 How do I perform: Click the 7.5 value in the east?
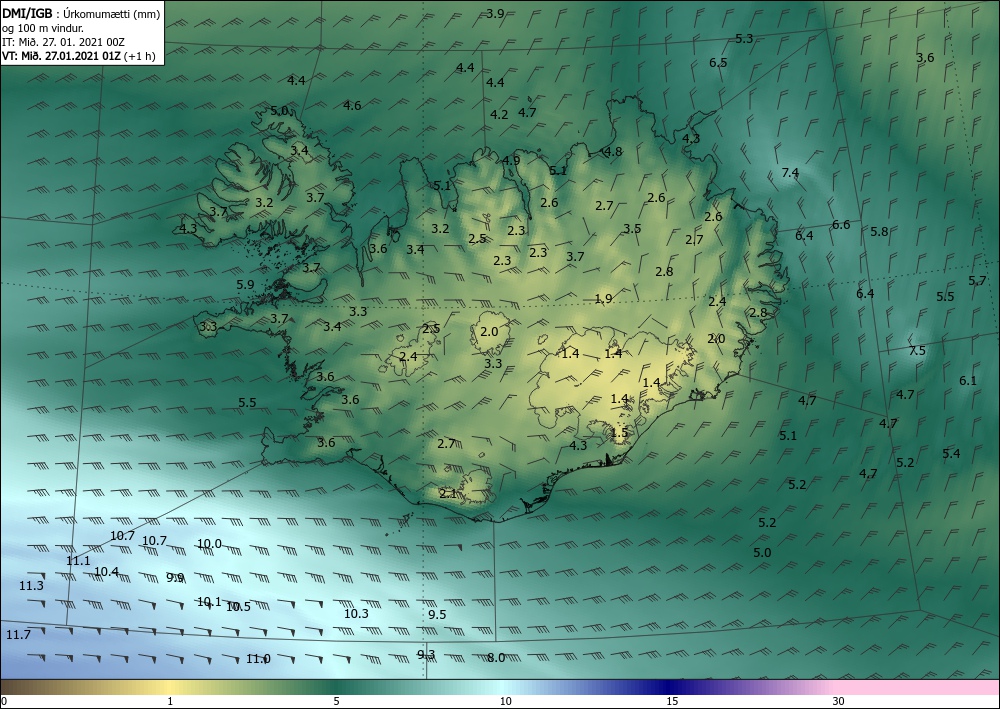click(x=916, y=351)
